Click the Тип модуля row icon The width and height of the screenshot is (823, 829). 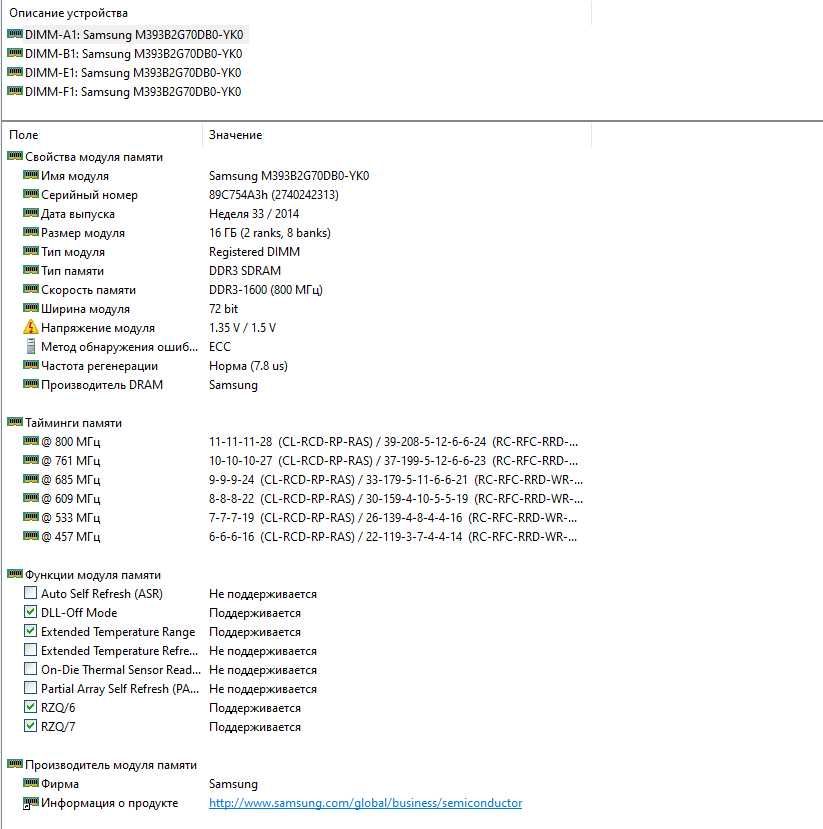tap(31, 252)
